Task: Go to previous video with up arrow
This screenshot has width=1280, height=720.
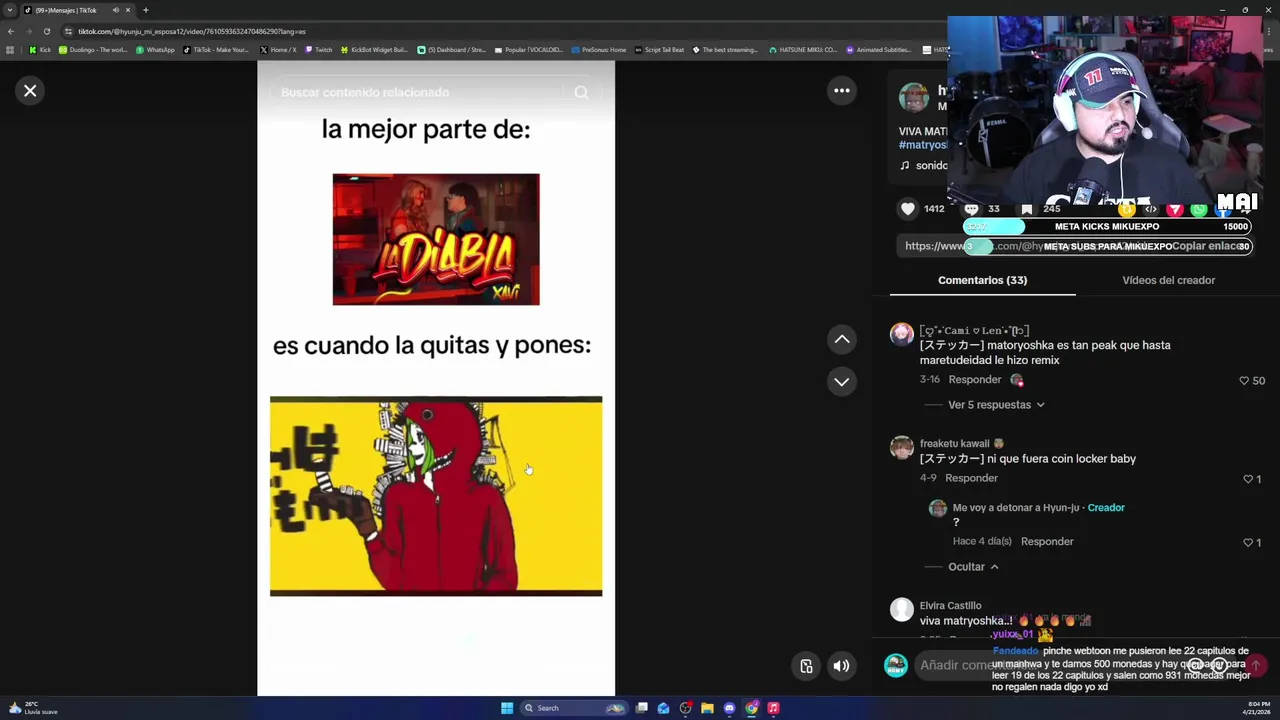Action: [842, 340]
